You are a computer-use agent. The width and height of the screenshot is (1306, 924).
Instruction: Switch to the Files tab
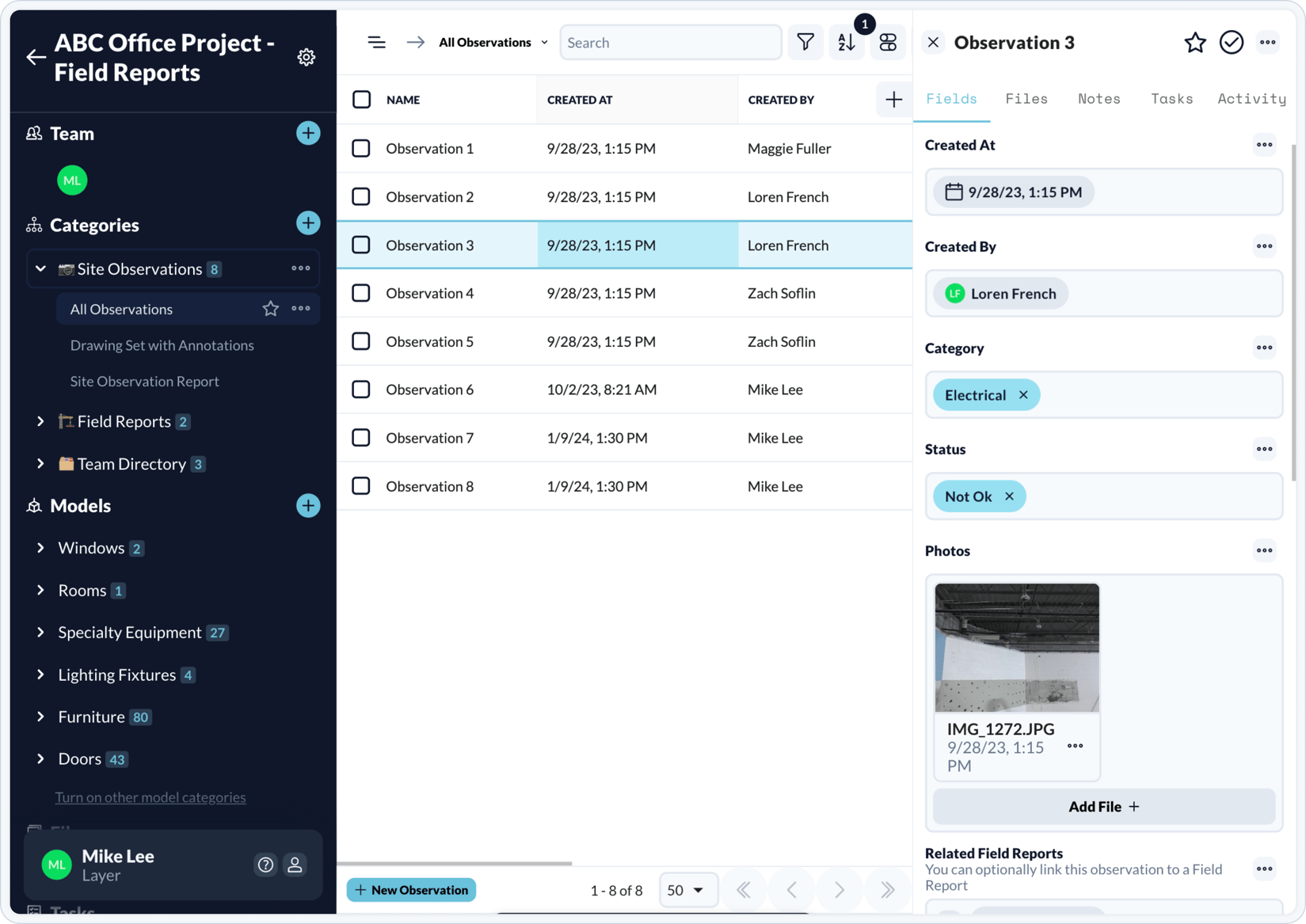1026,99
